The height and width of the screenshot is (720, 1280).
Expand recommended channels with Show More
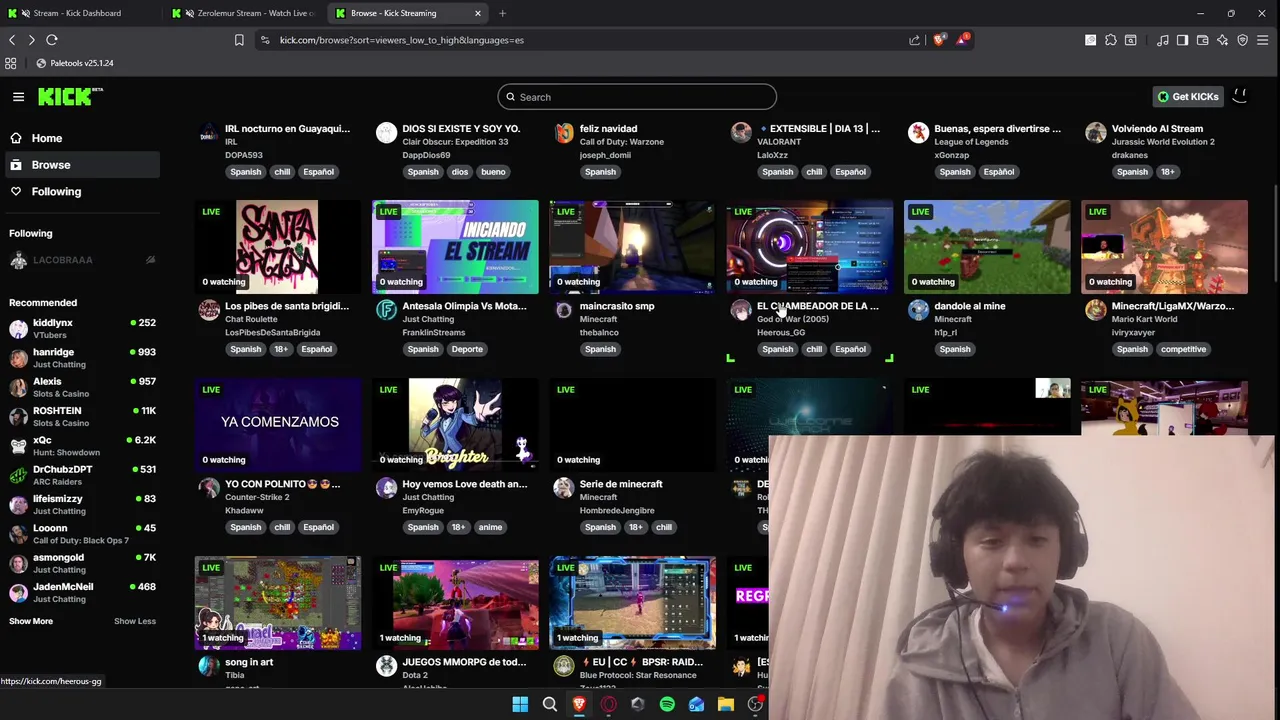click(31, 621)
